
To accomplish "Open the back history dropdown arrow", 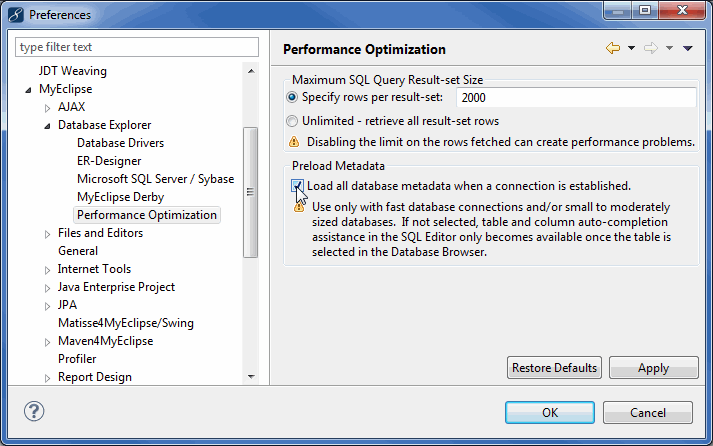I will [631, 49].
